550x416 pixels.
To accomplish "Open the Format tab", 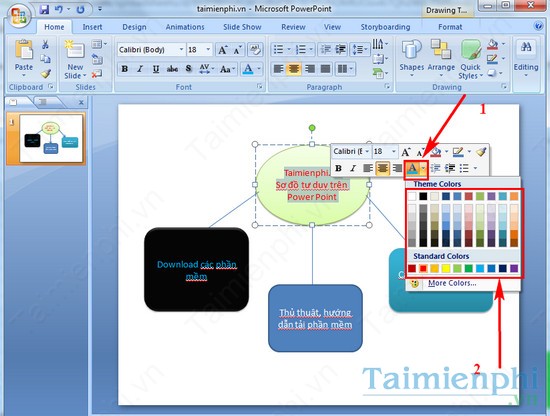I will [x=450, y=27].
